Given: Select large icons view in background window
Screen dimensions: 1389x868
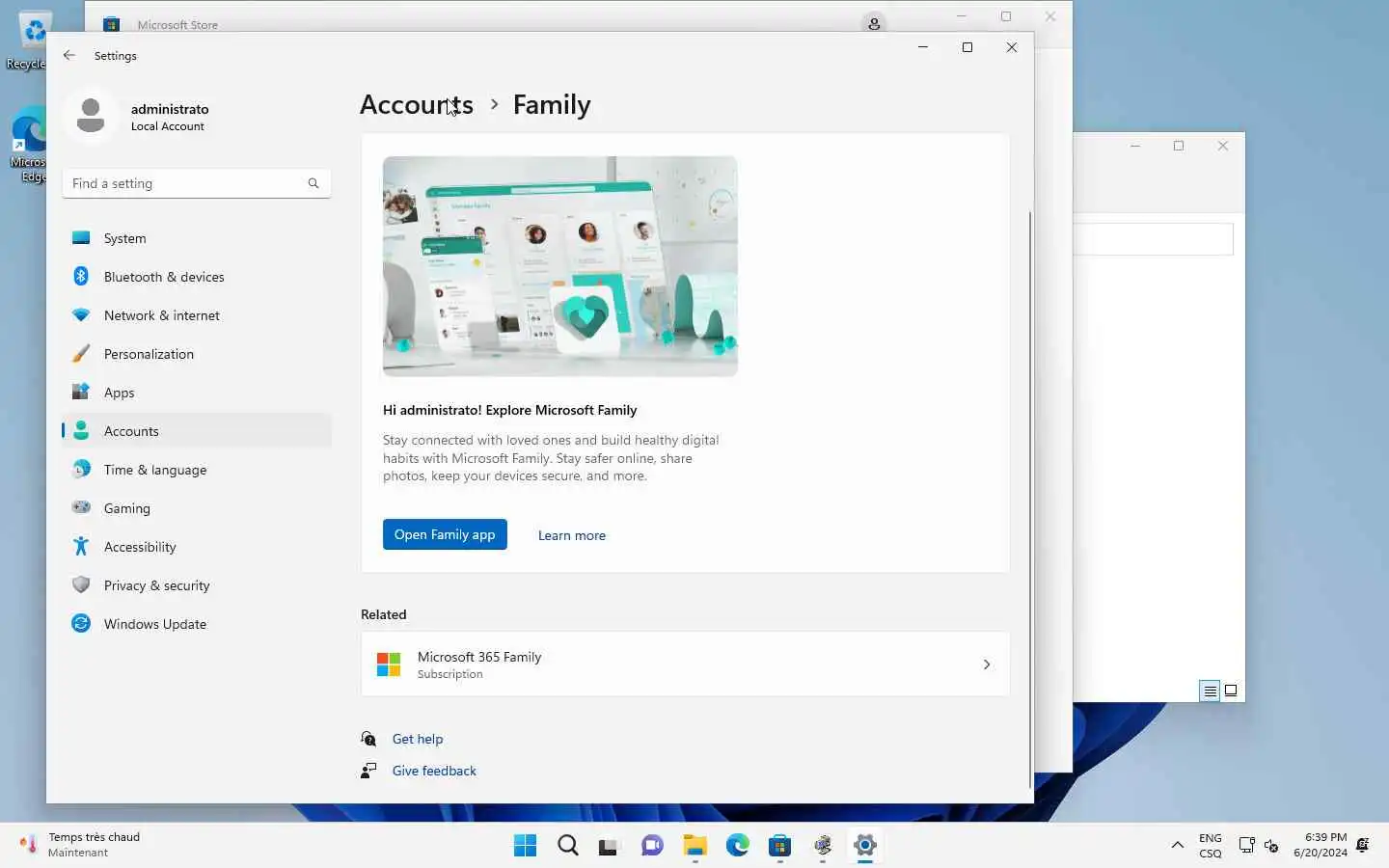Looking at the screenshot, I should [x=1231, y=691].
